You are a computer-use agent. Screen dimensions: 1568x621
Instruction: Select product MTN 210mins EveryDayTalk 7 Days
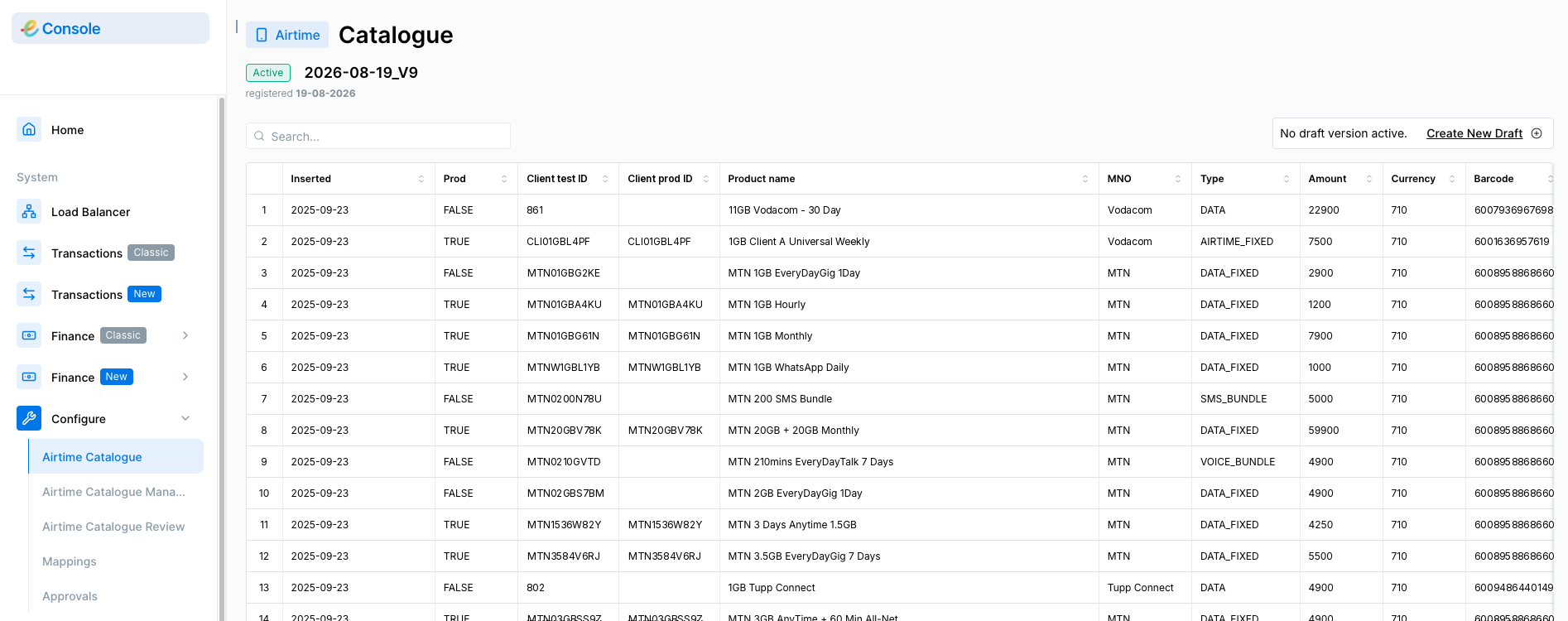coord(810,462)
